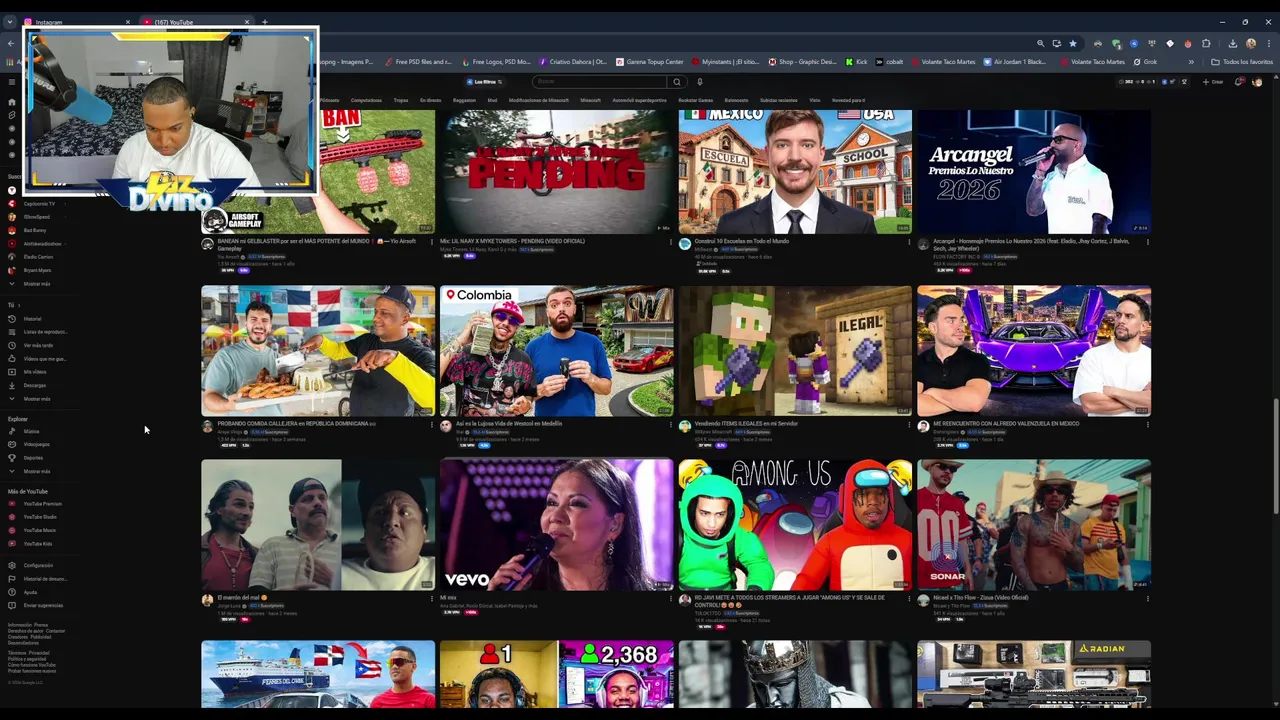Play the Arcangel Premios Lo Nuestro video
Viewport: 1280px width, 720px height.
pyautogui.click(x=1034, y=172)
